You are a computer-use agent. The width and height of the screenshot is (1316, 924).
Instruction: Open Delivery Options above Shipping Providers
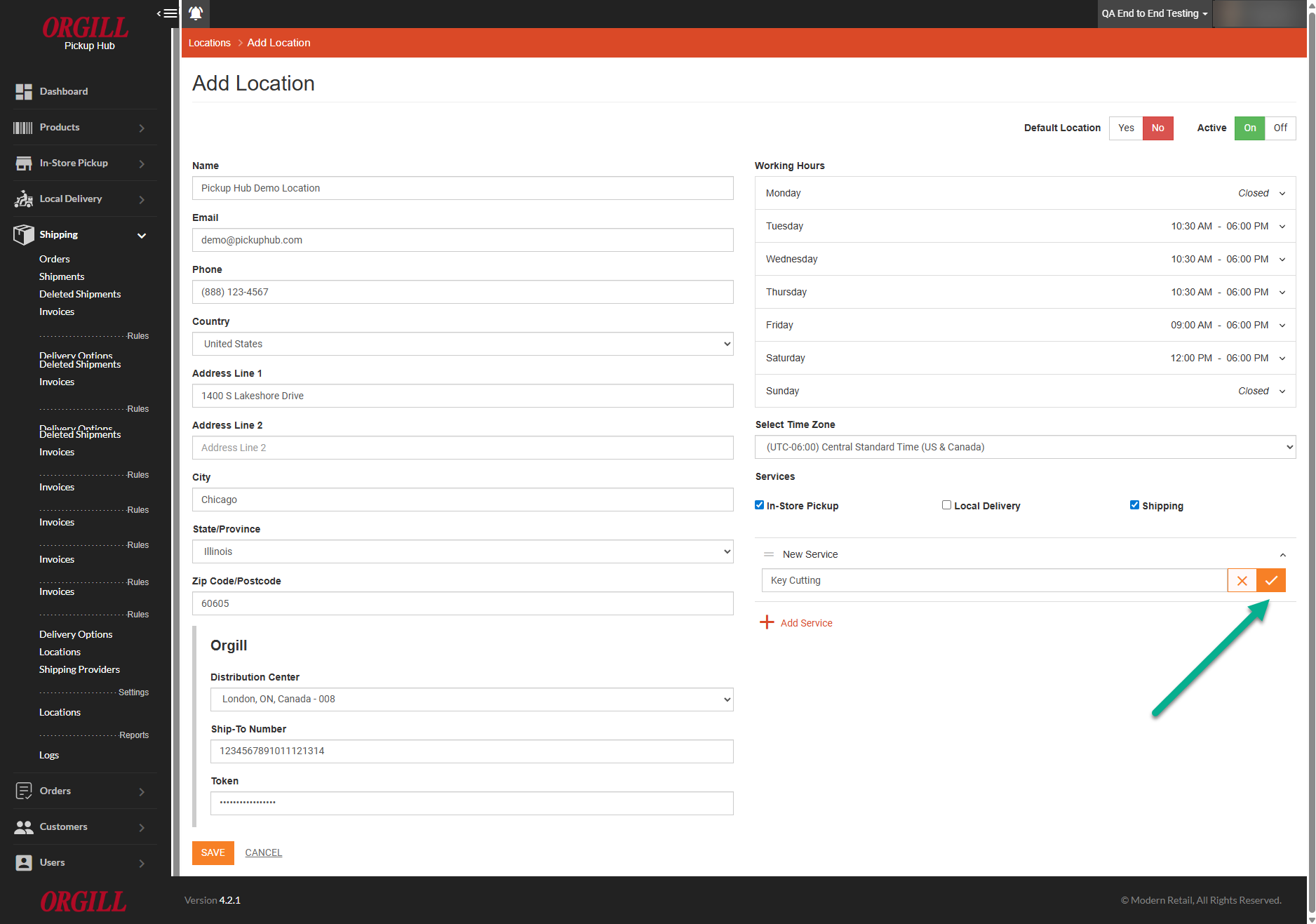pos(76,634)
